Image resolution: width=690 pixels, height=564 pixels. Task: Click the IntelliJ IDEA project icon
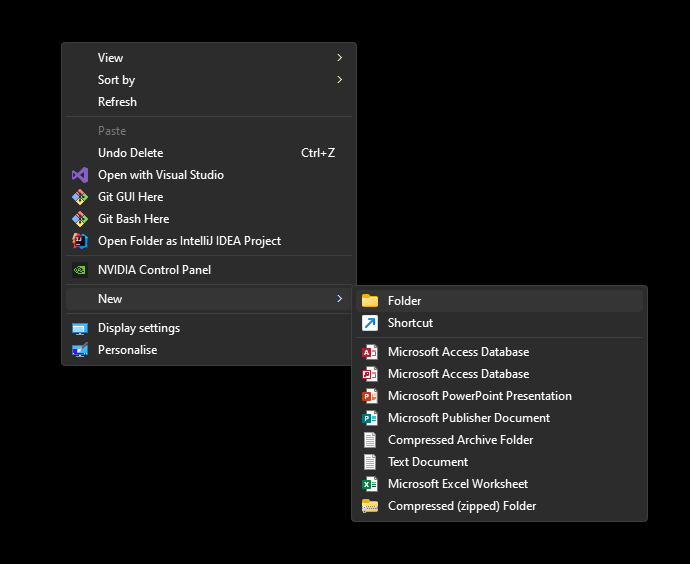80,241
